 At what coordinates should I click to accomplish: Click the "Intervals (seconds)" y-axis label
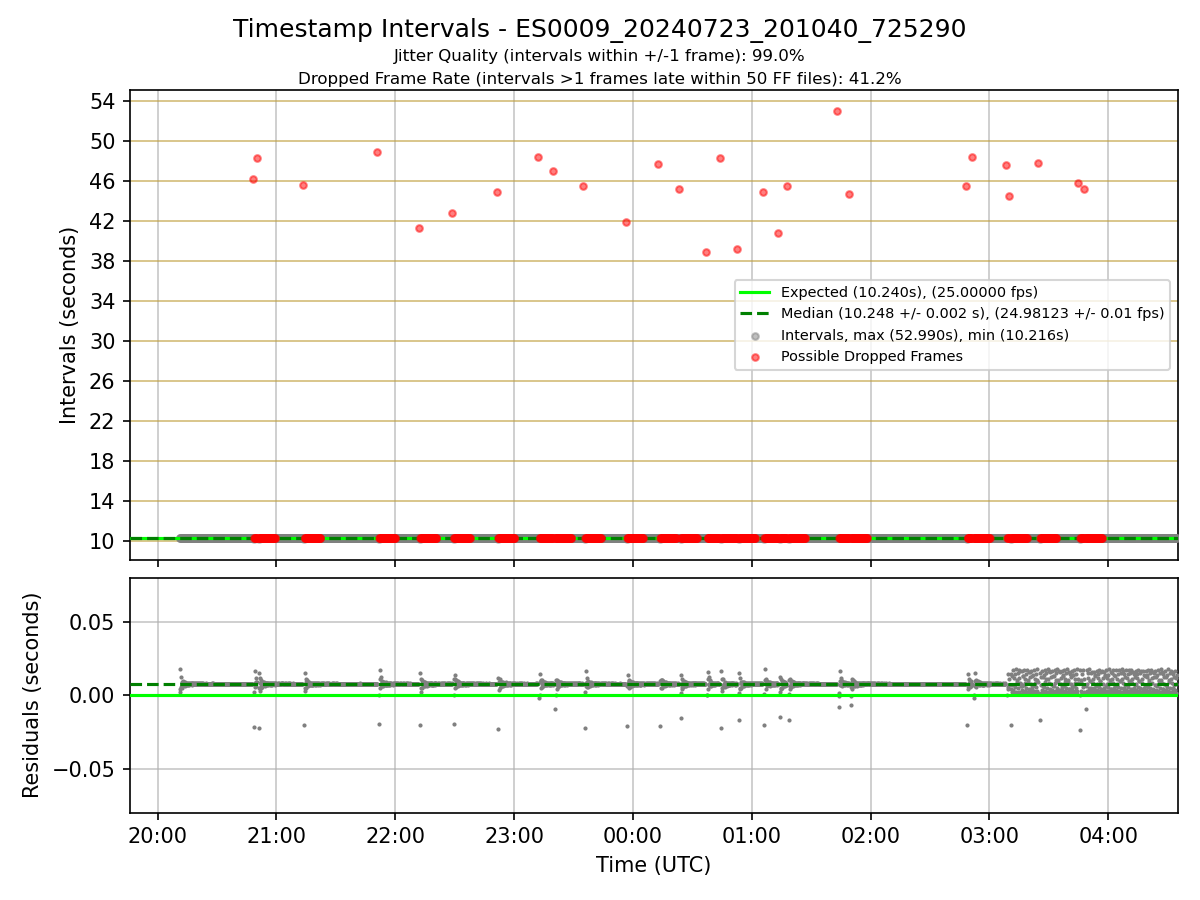pos(68,325)
